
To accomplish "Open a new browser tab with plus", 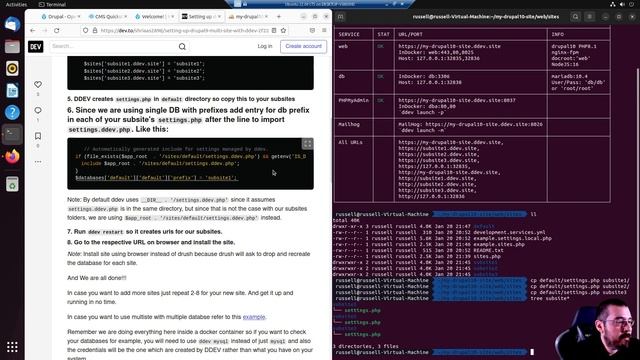I will [279, 17].
